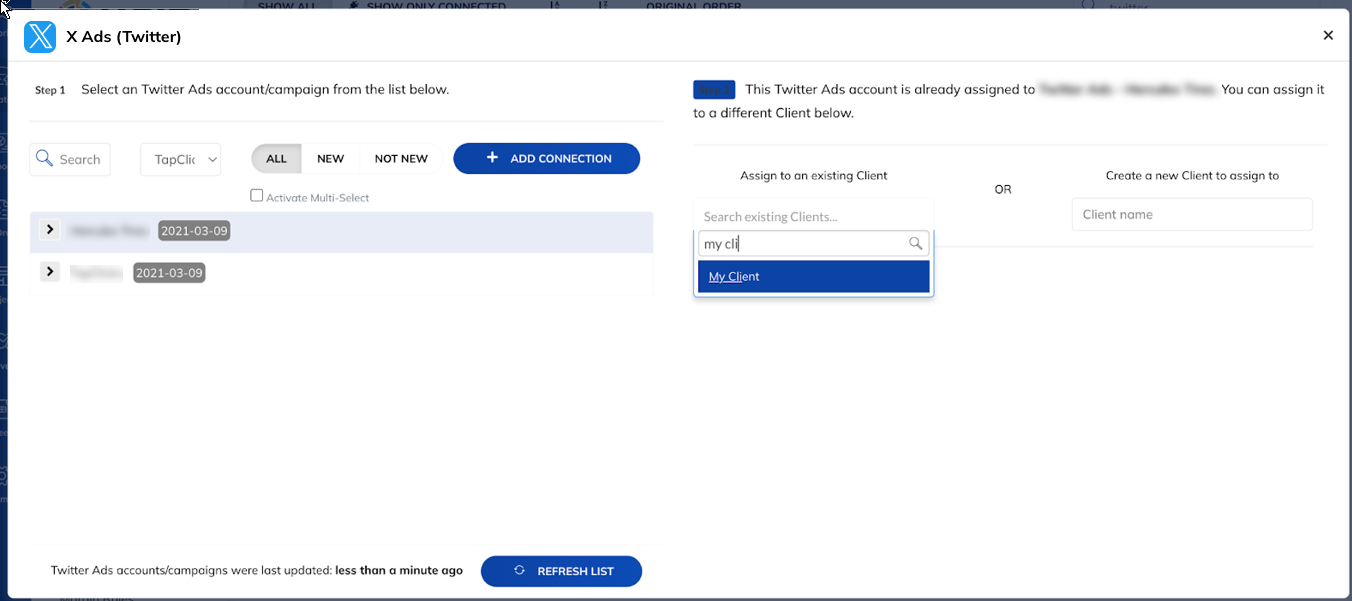
Task: Click the 'my cli' client search box
Action: click(813, 244)
